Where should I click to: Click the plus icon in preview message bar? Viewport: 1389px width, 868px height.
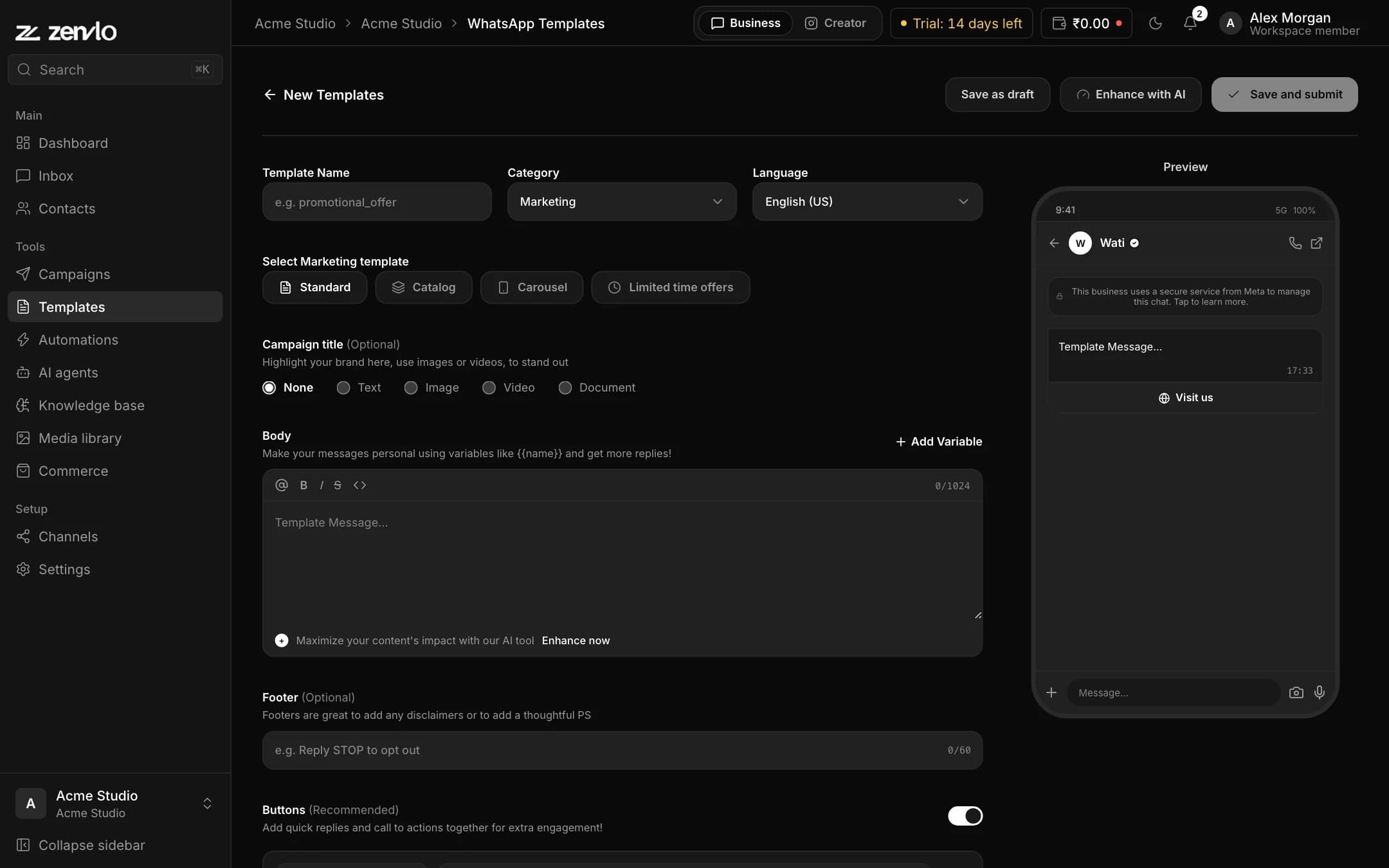click(1051, 692)
